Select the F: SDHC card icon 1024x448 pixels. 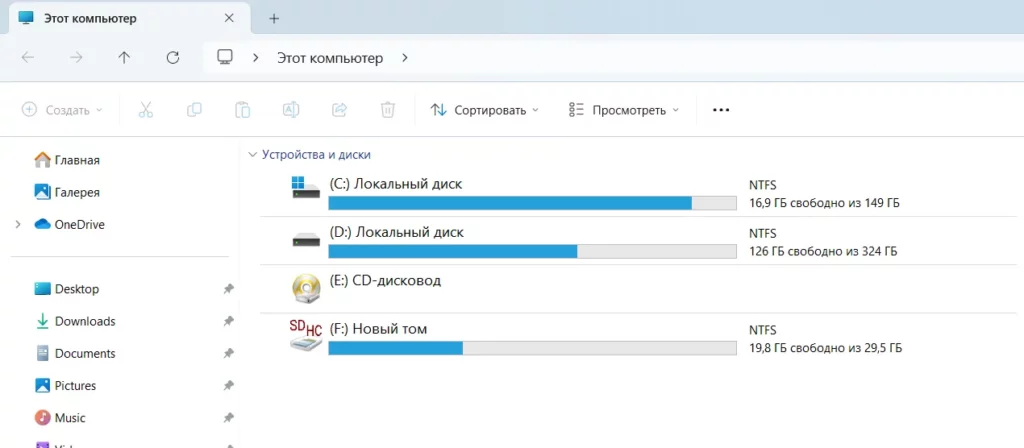click(306, 336)
